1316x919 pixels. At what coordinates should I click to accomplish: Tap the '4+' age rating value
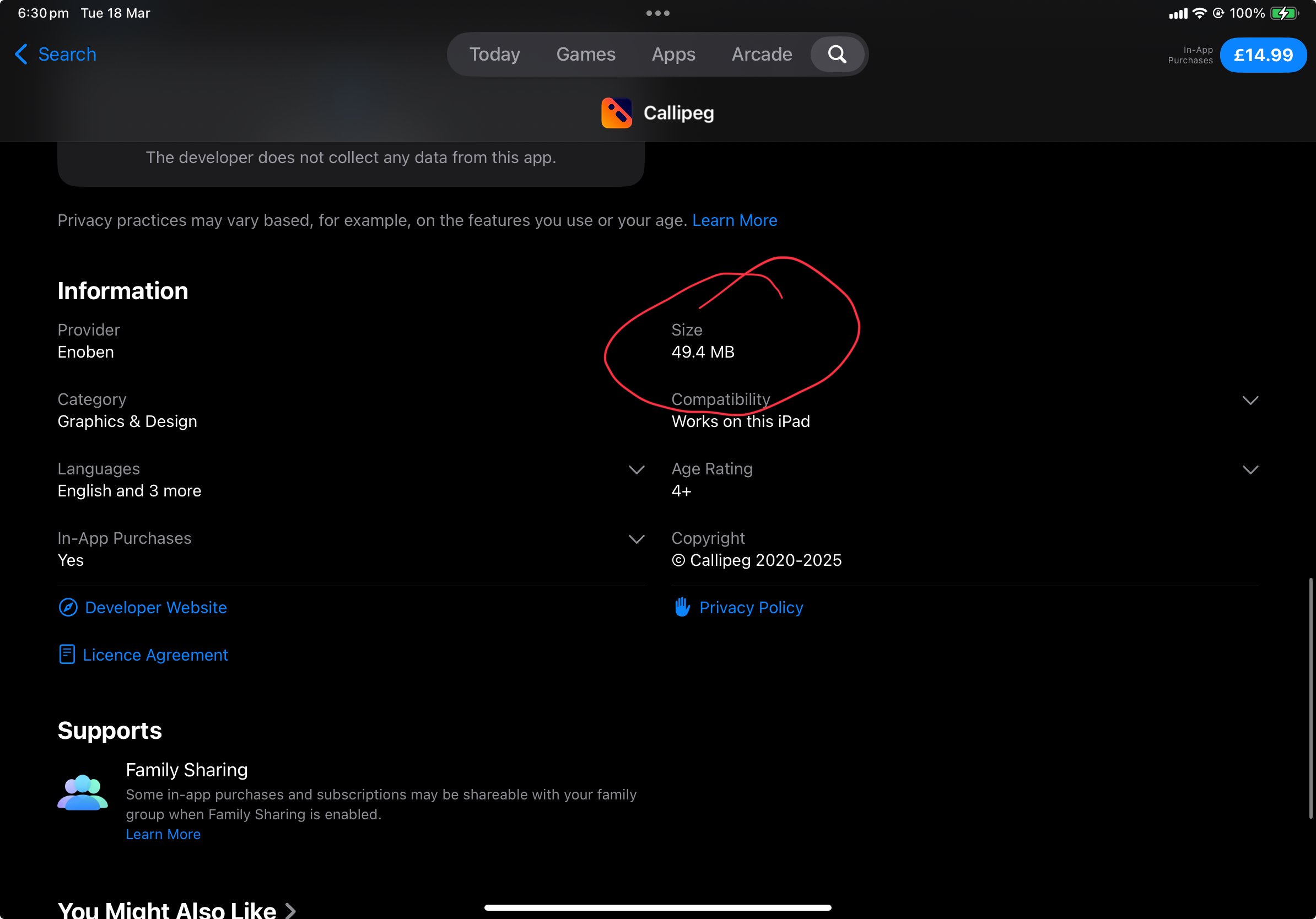pos(681,491)
